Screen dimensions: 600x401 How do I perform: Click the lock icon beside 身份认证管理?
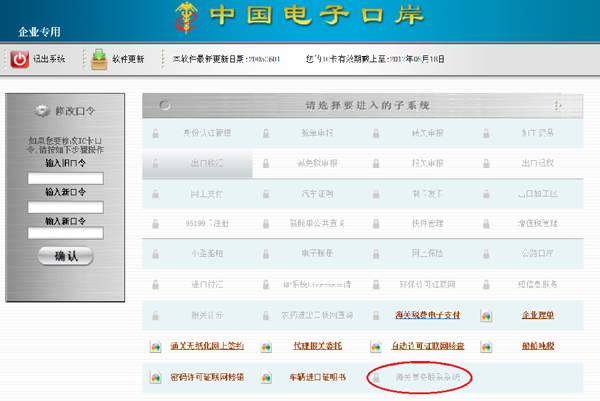155,133
